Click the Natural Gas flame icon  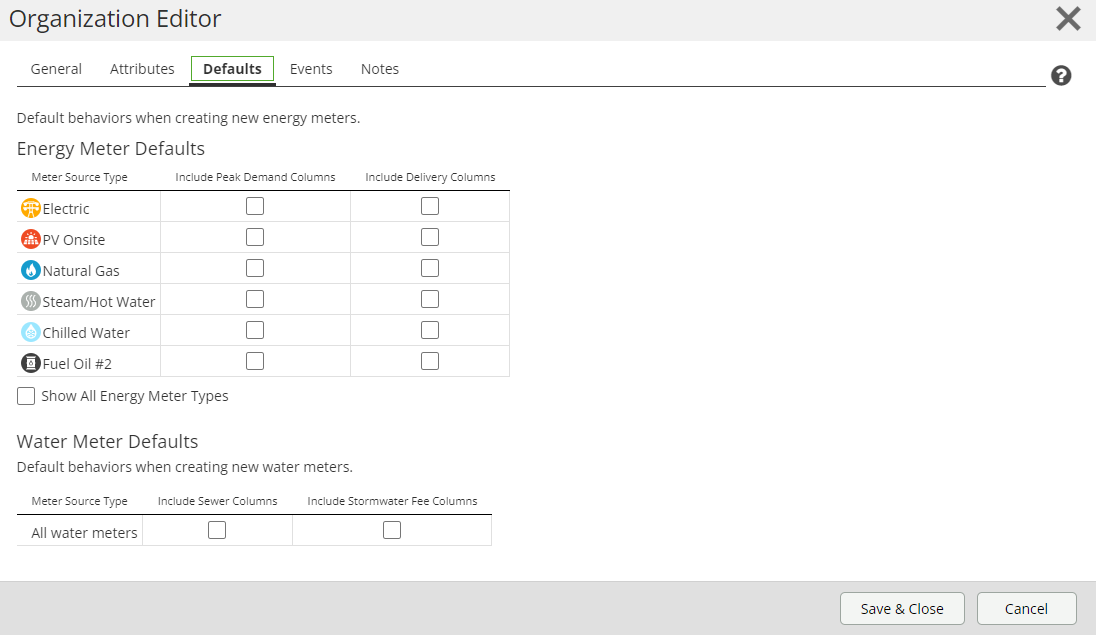pyautogui.click(x=31, y=270)
